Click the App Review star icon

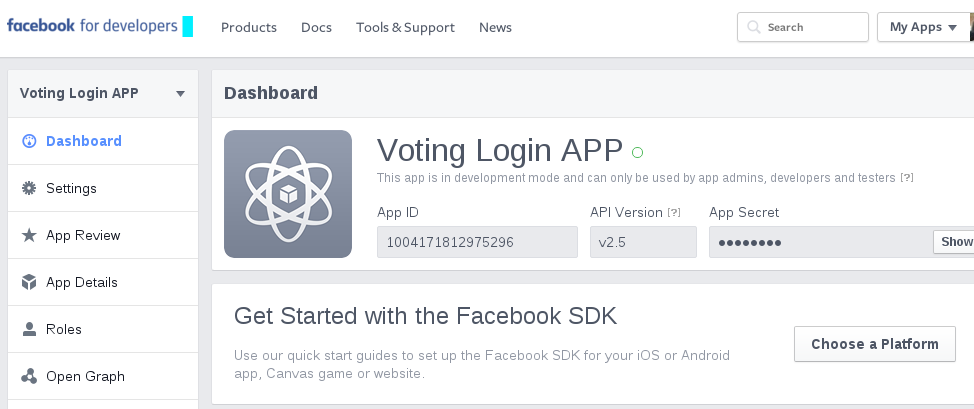[x=29, y=235]
